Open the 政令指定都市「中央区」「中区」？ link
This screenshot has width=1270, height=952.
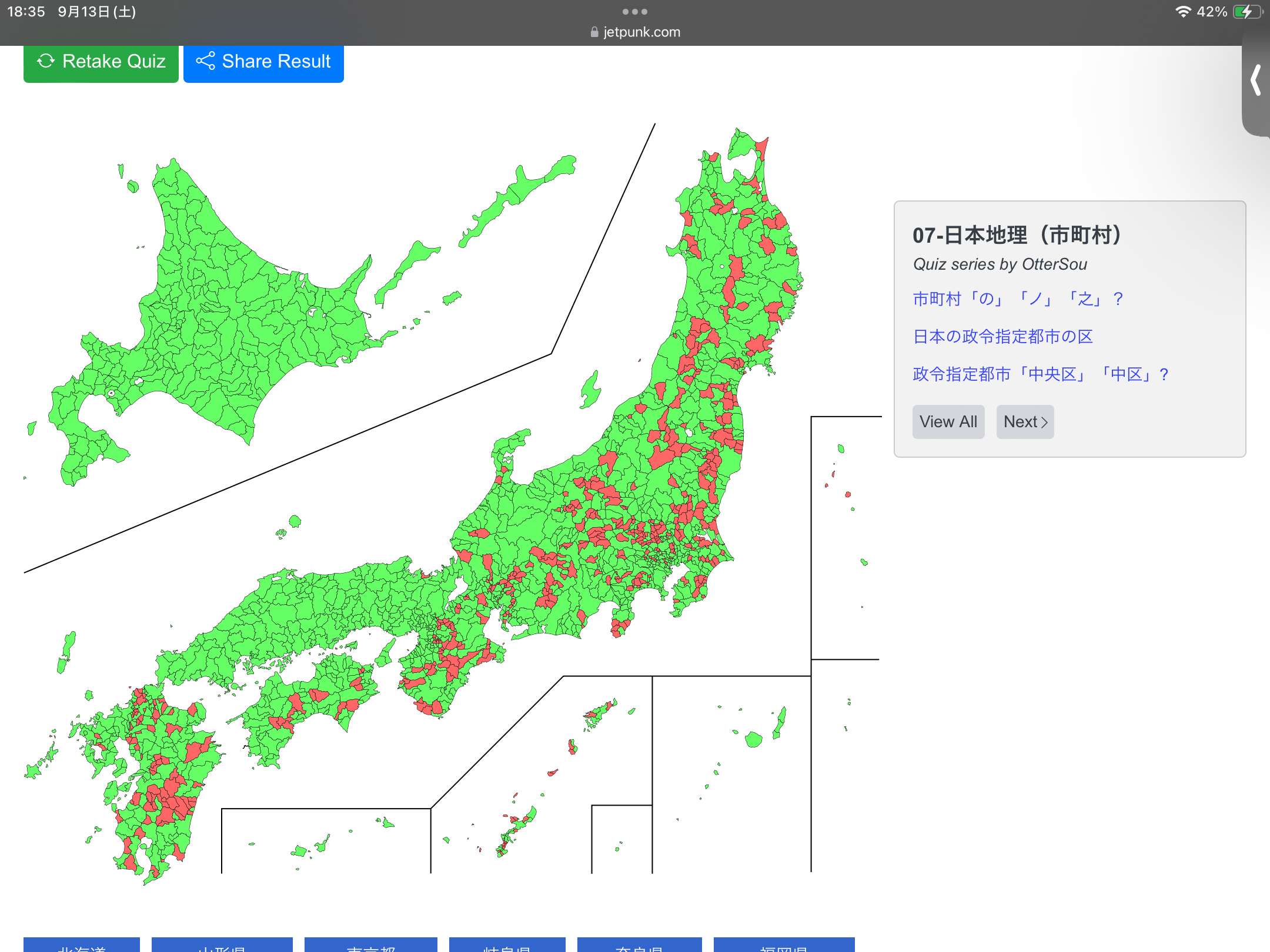point(1040,374)
